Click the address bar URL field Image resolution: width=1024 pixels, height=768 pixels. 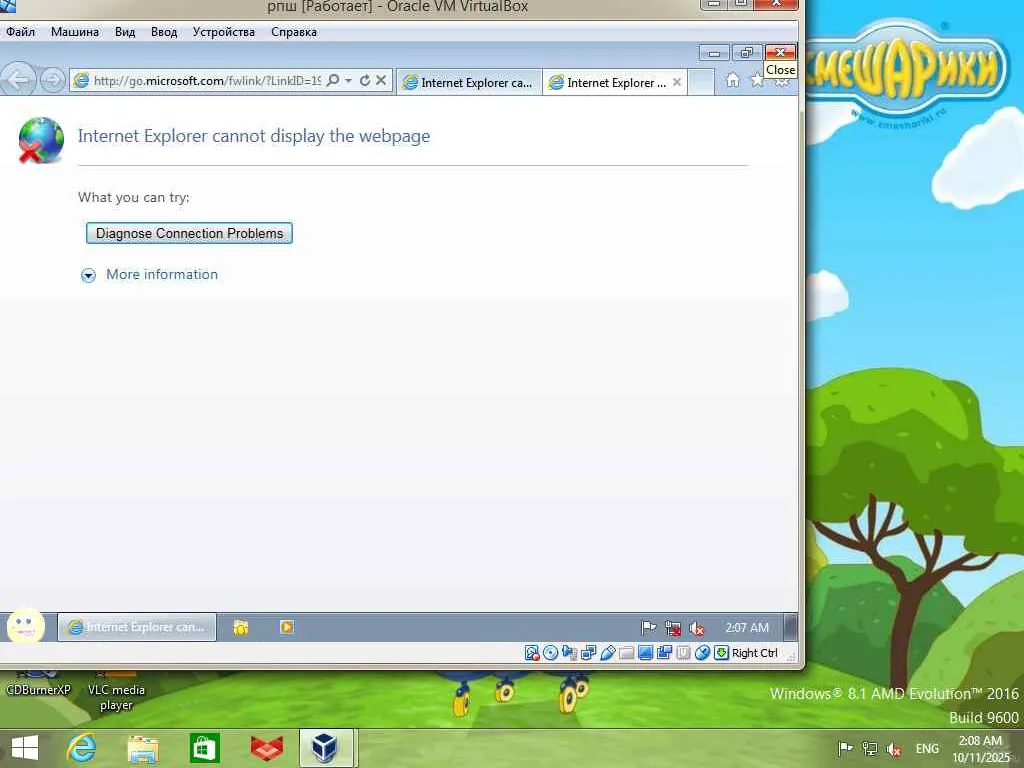click(x=206, y=80)
